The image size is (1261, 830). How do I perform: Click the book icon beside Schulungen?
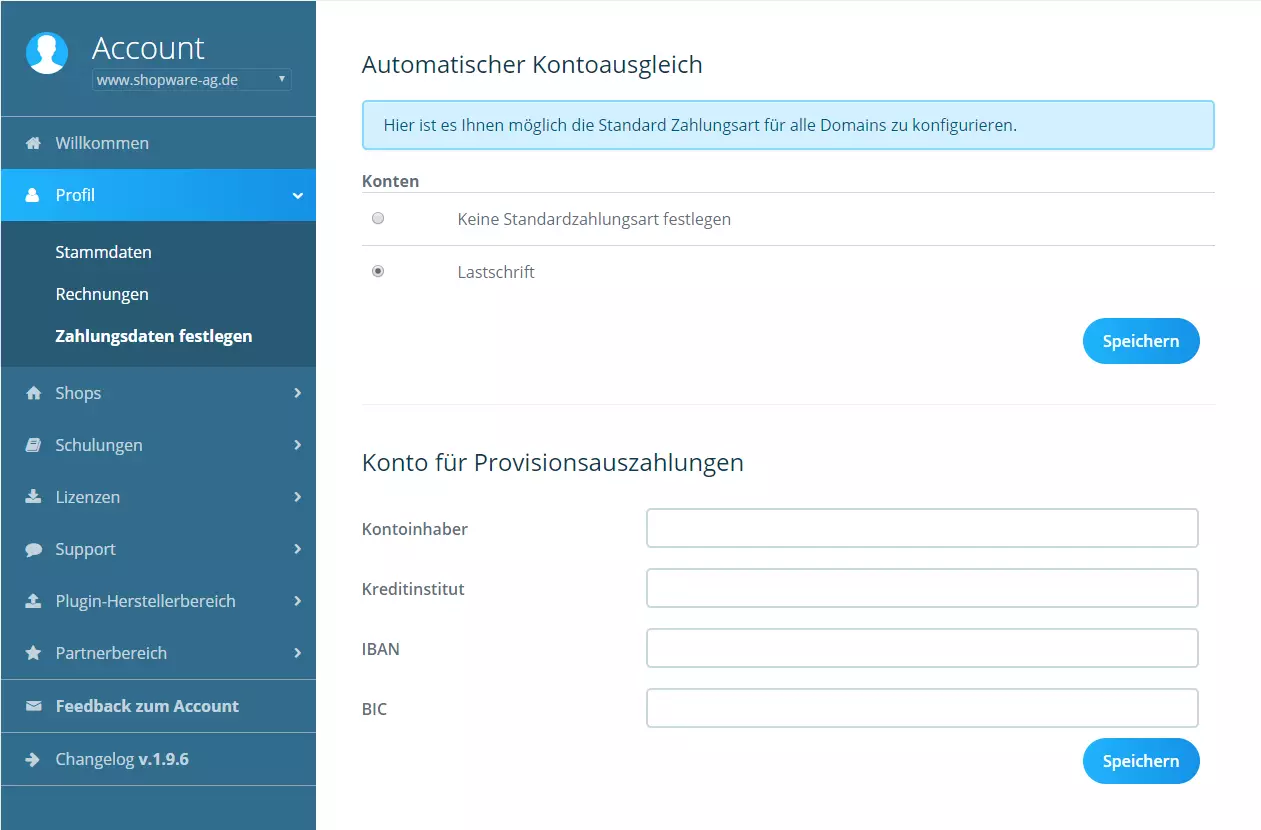(33, 445)
